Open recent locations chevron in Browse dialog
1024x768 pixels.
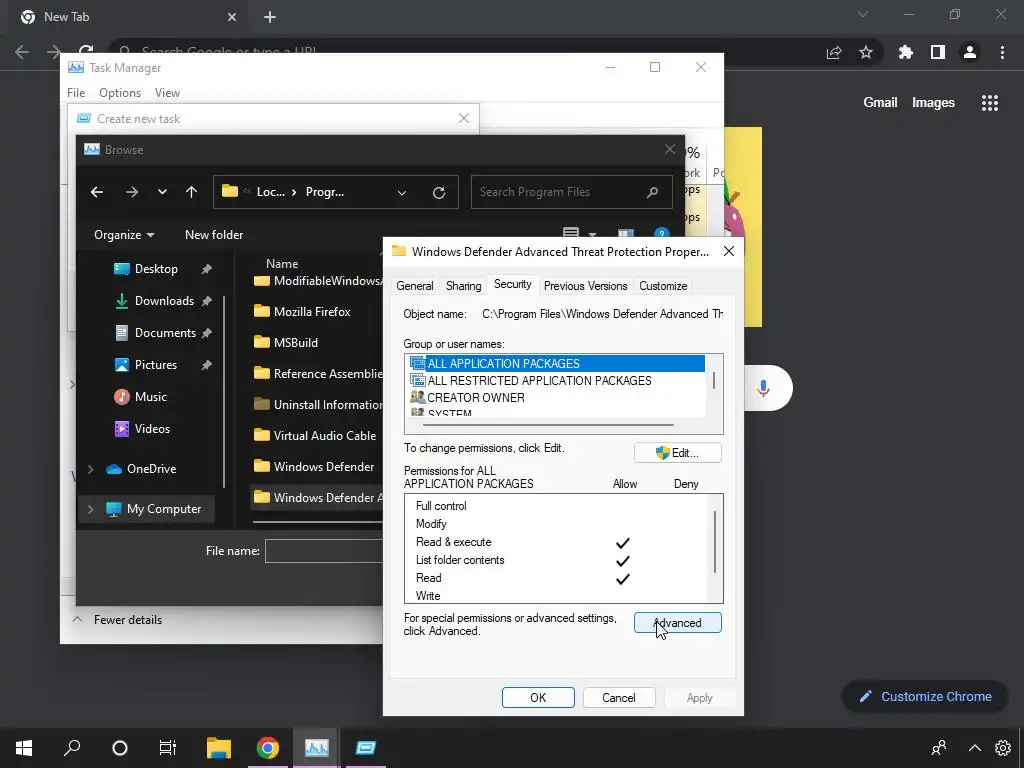coord(162,192)
